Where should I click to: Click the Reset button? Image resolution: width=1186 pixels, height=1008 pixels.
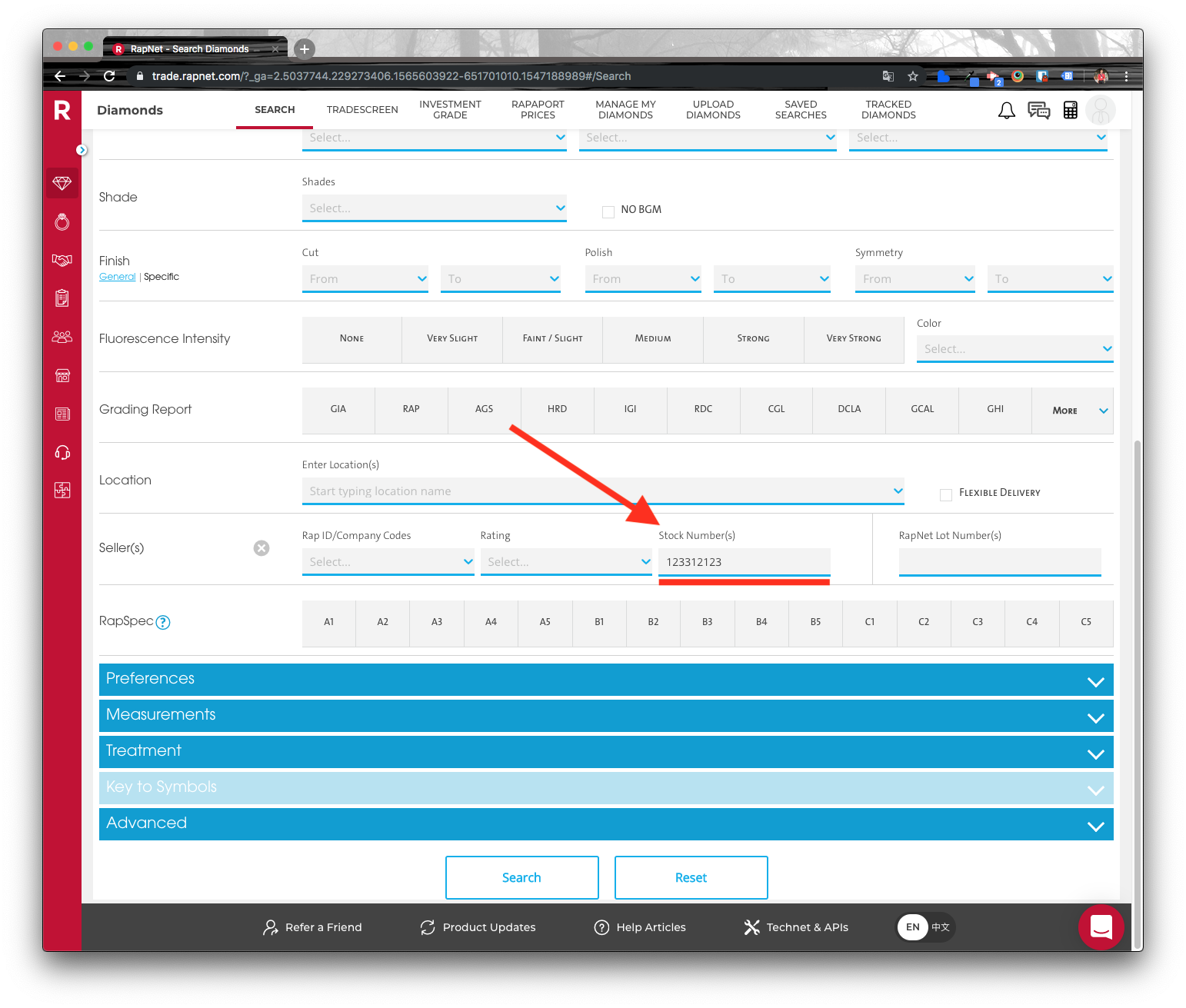(x=691, y=877)
